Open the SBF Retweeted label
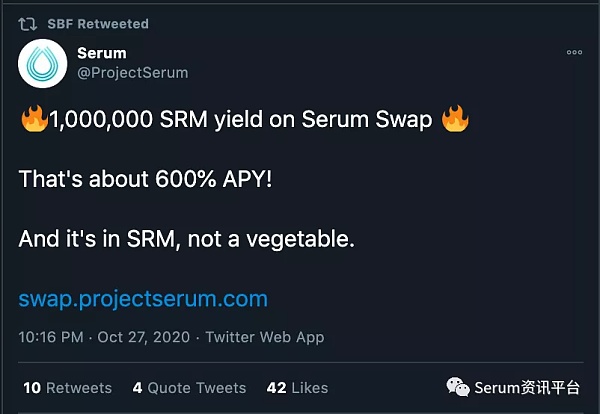The height and width of the screenshot is (414, 600). [98, 24]
